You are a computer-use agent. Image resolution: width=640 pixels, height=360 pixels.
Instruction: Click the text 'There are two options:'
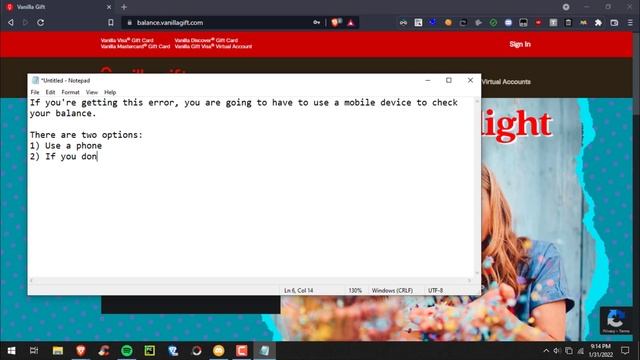click(x=86, y=135)
